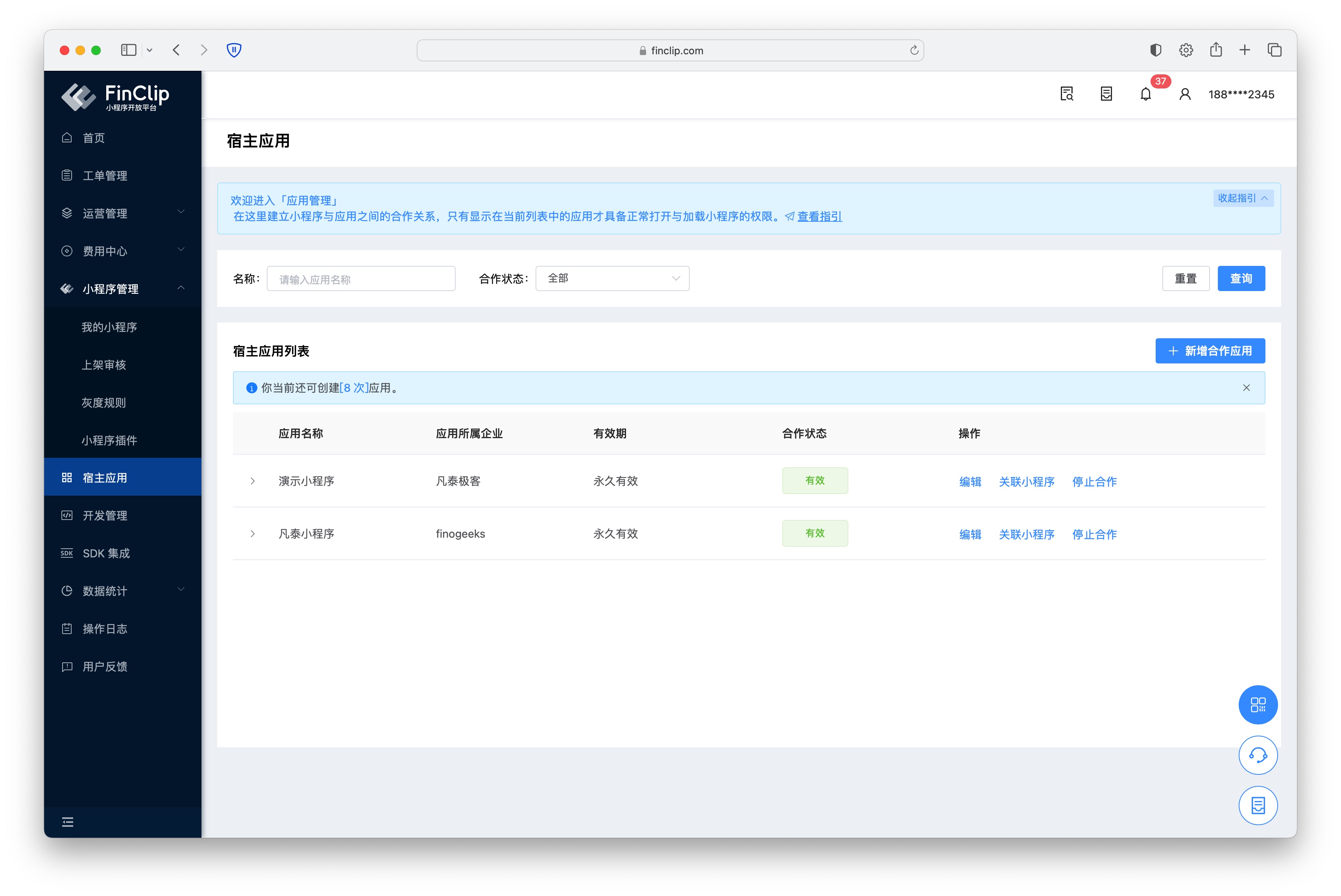Reload page using address bar refresh icon

[x=914, y=50]
